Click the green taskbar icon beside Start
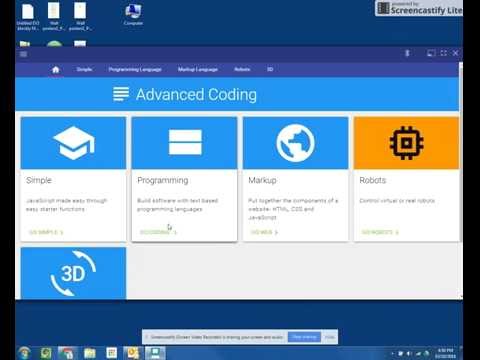This screenshot has width=480, height=360. 46,353
